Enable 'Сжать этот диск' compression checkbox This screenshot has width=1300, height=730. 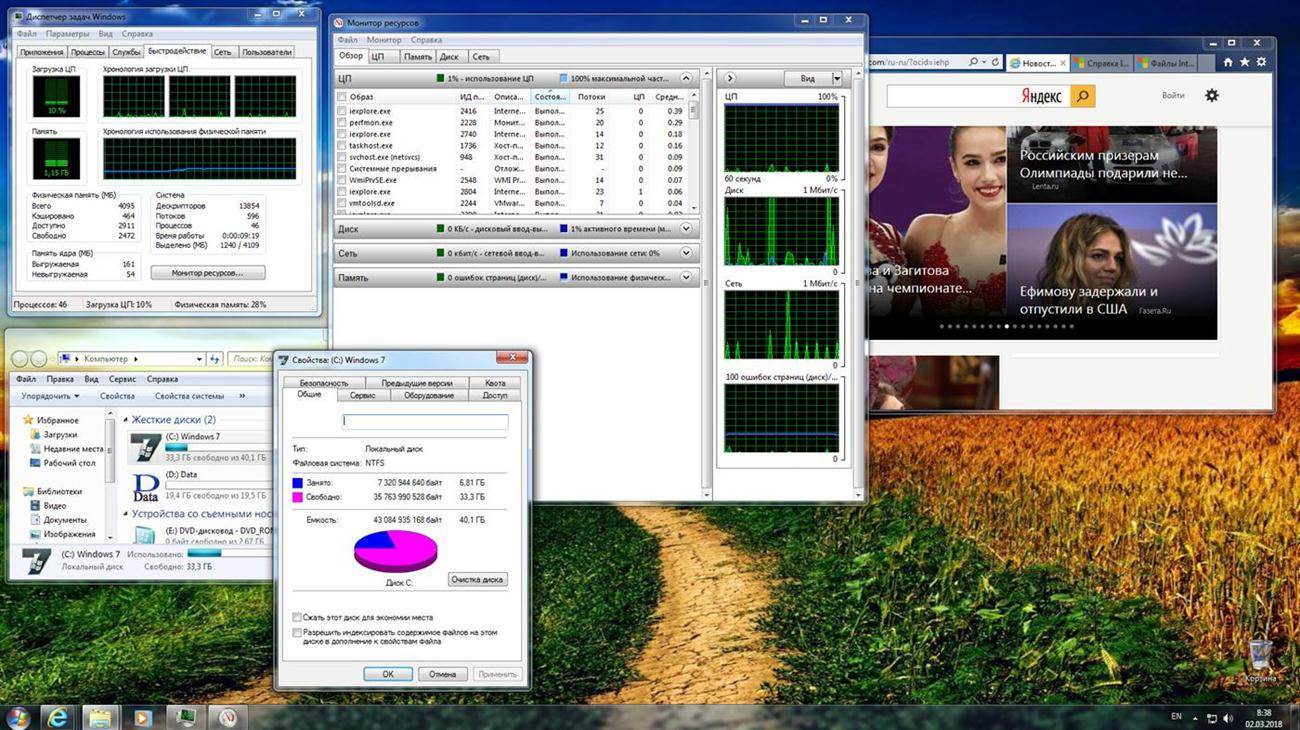coord(297,618)
